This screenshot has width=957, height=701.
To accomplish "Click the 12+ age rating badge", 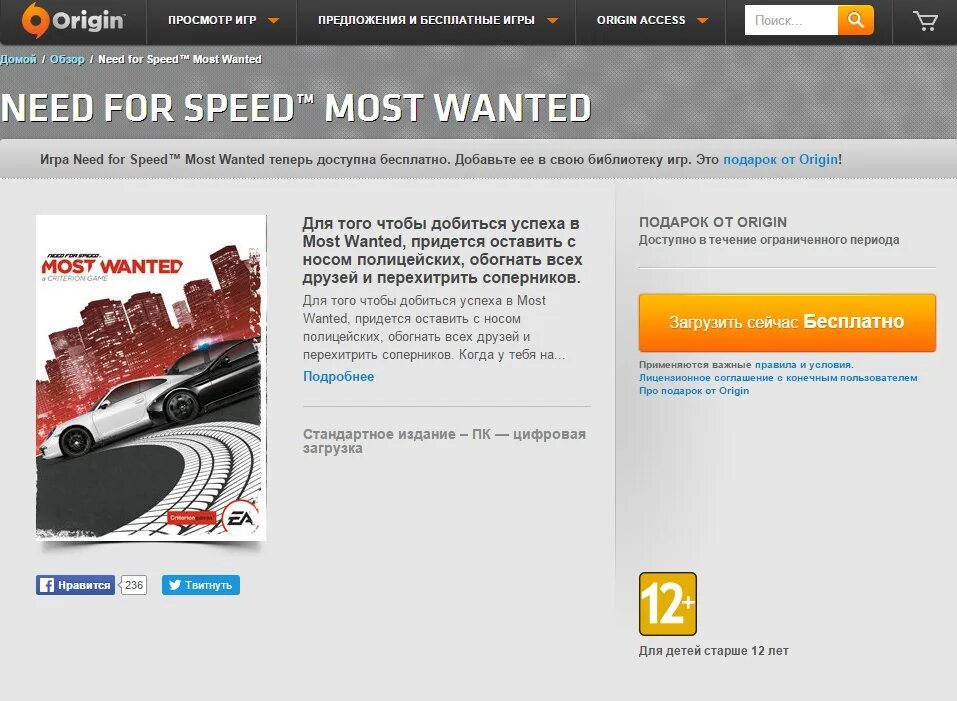I will (668, 604).
